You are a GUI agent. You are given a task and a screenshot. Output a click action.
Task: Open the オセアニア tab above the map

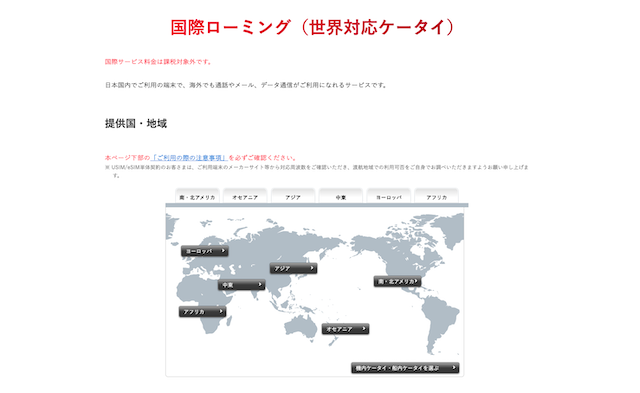245,196
